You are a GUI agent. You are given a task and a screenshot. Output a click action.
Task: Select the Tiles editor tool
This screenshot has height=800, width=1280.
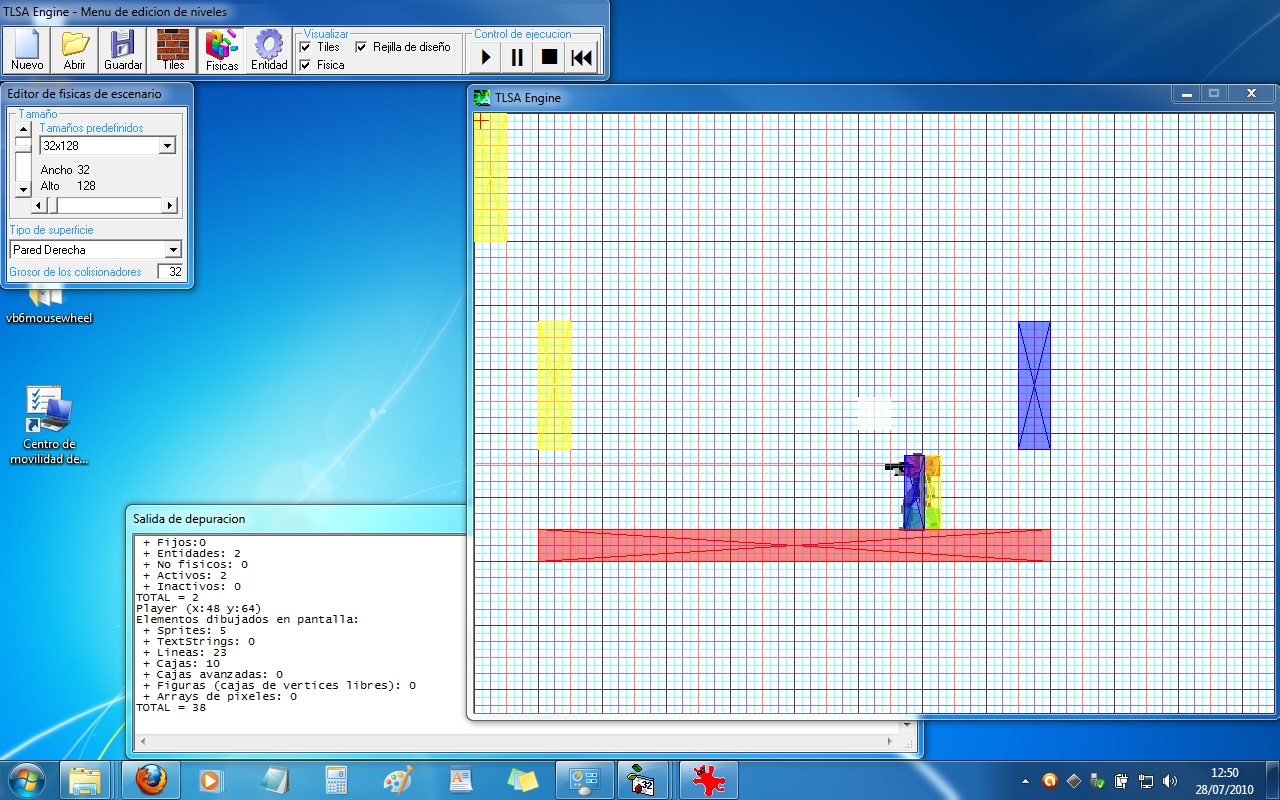(x=173, y=50)
